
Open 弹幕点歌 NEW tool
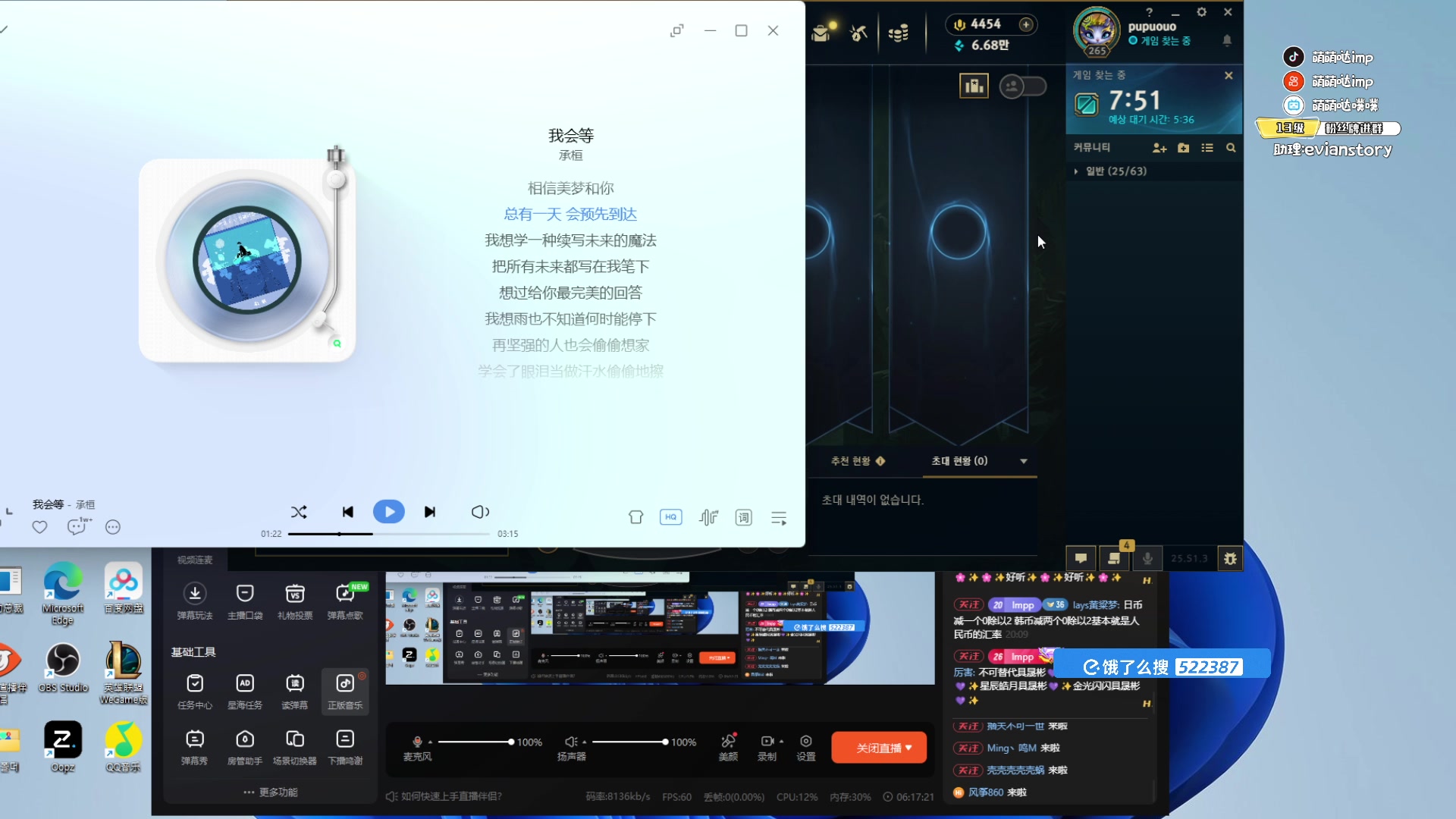[x=345, y=601]
